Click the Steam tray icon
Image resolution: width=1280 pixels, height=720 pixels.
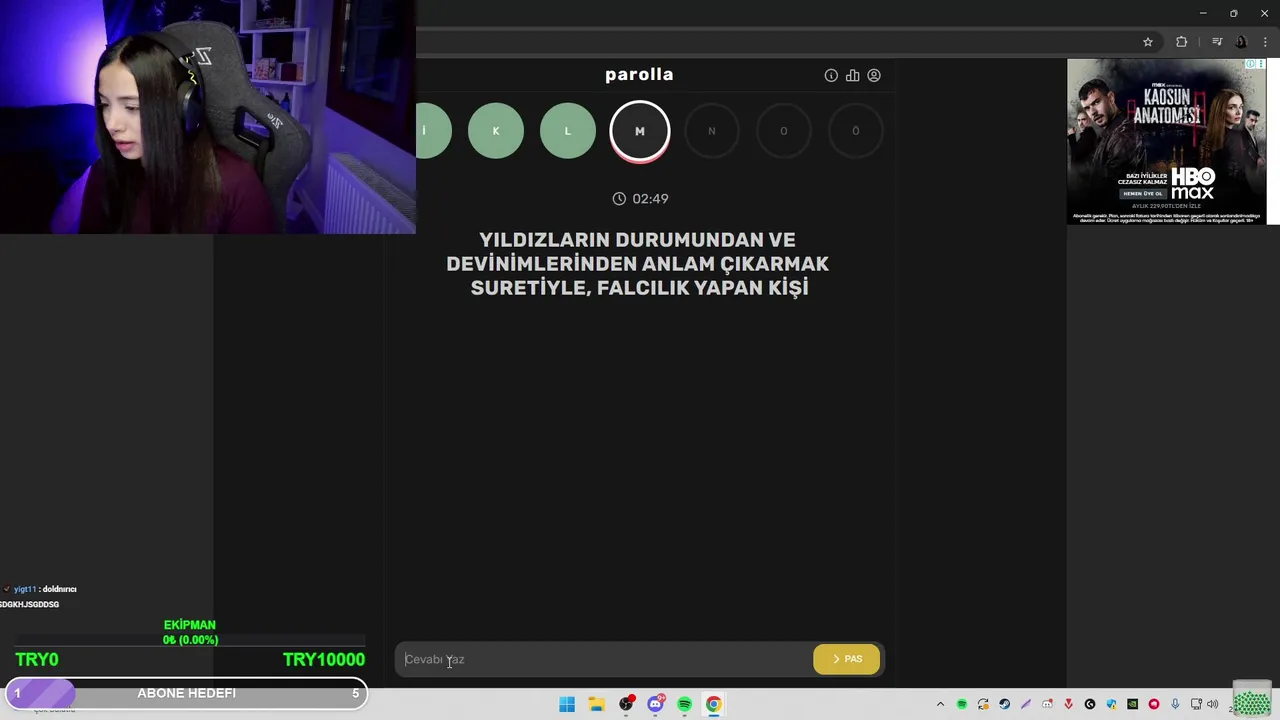point(1004,704)
